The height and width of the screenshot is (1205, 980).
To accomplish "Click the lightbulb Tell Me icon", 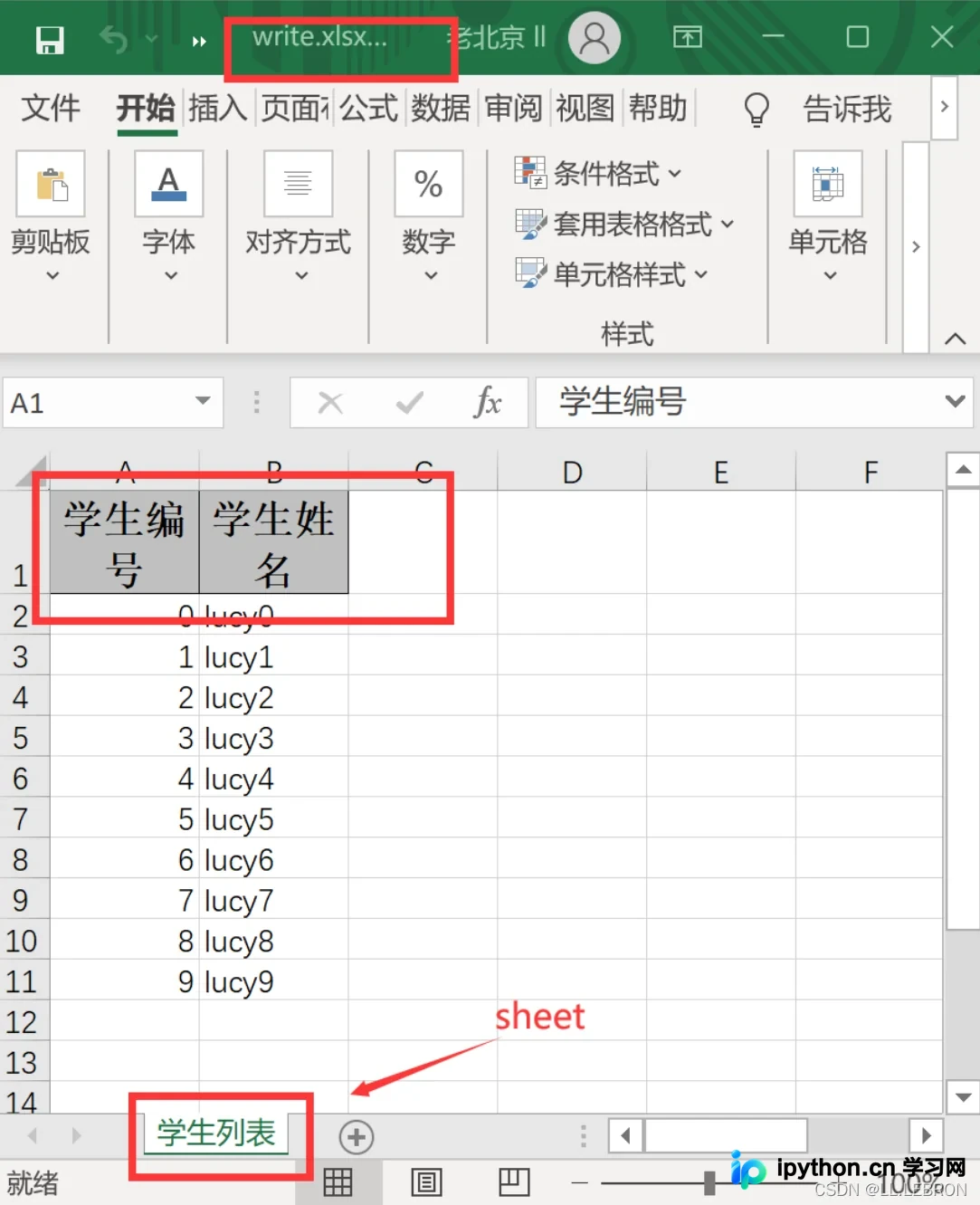I will click(756, 109).
